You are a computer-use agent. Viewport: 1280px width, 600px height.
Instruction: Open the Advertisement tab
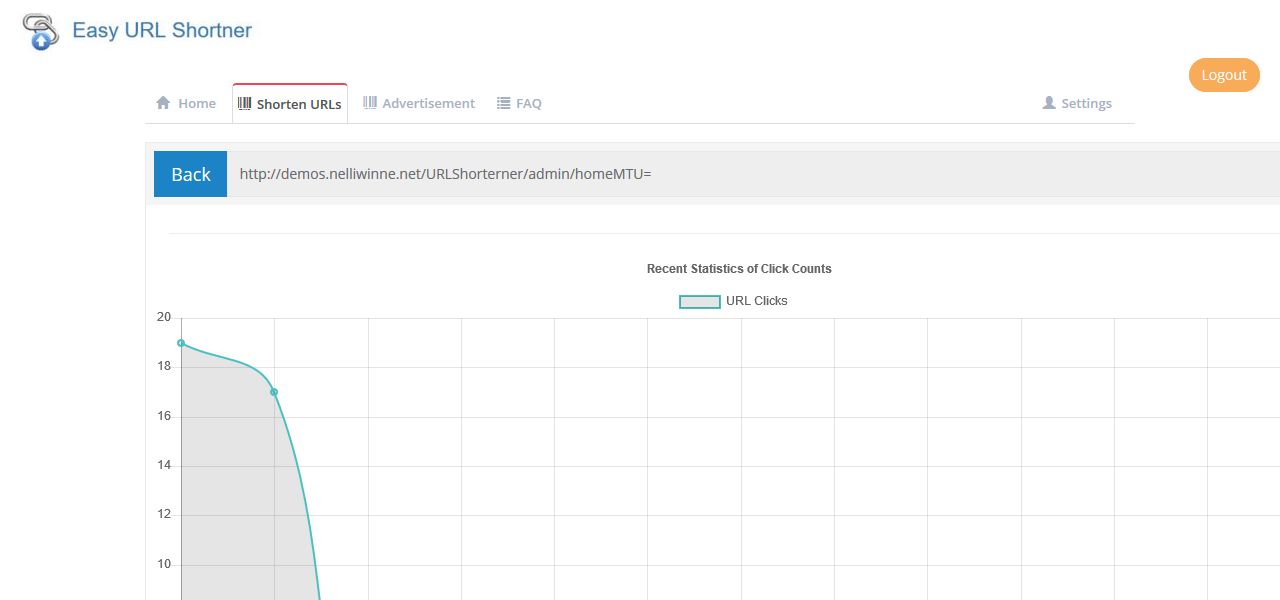point(419,103)
